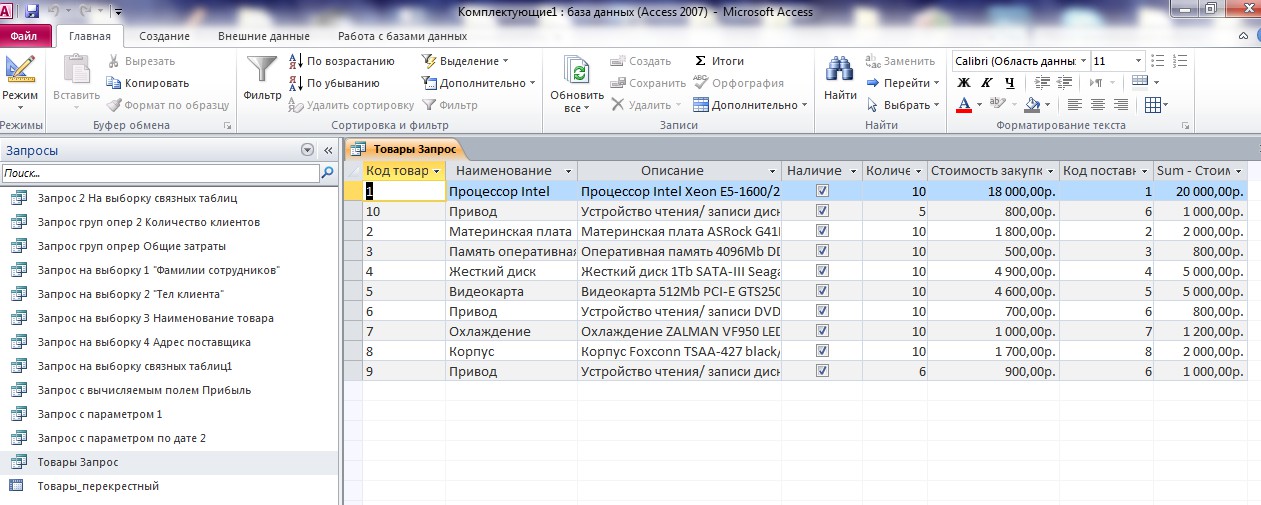Toggle Наличие checkbox for Видеокарта
1261x505 pixels.
(823, 291)
